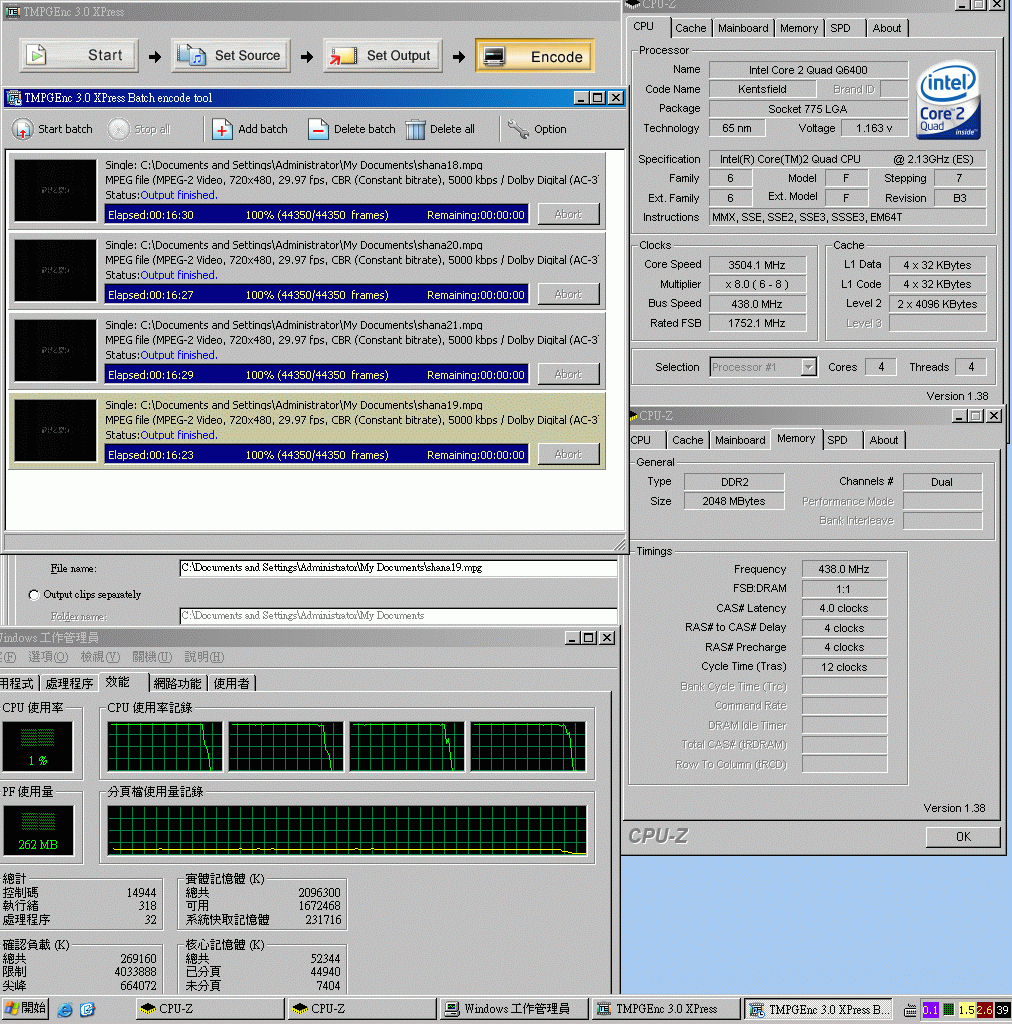Start the batch encode
The height and width of the screenshot is (1024, 1012).
[53, 129]
